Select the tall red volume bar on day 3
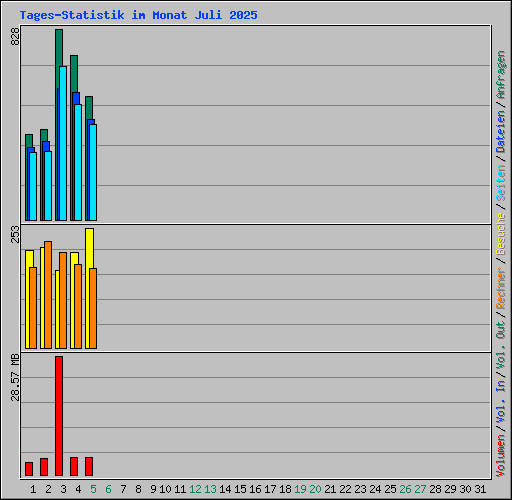Viewport: 512px width, 500px height. pyautogui.click(x=59, y=416)
